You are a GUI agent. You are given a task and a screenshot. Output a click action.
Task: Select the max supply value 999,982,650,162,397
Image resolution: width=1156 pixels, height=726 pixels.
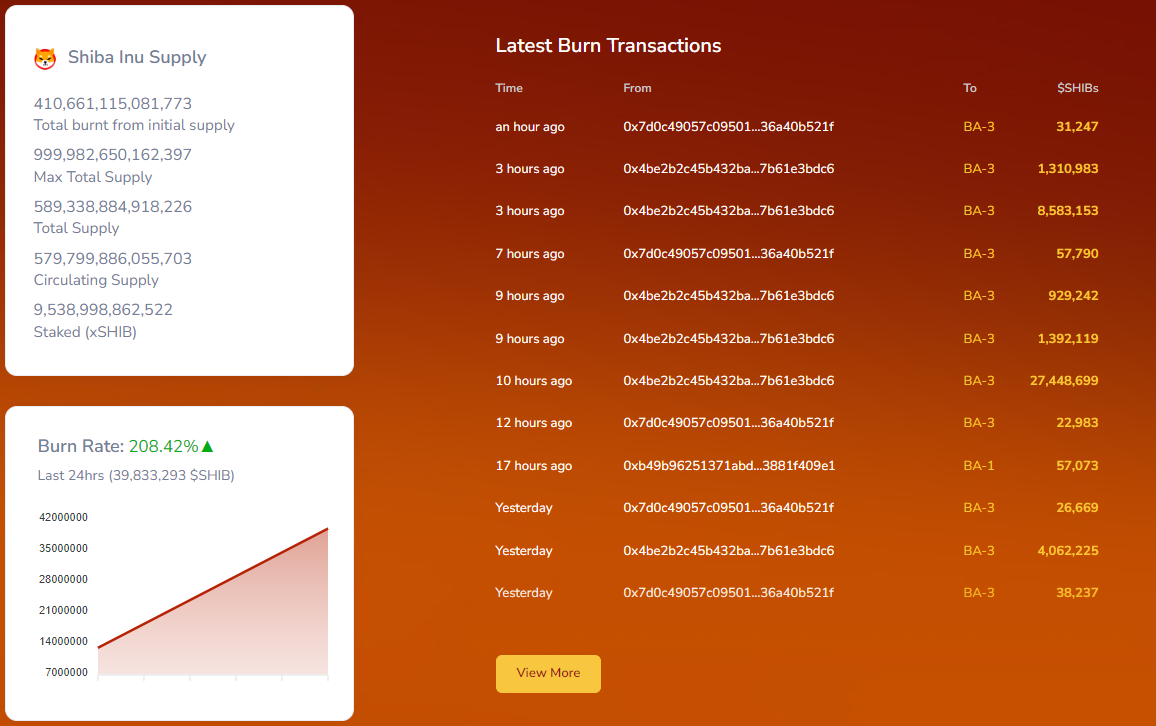pos(113,155)
